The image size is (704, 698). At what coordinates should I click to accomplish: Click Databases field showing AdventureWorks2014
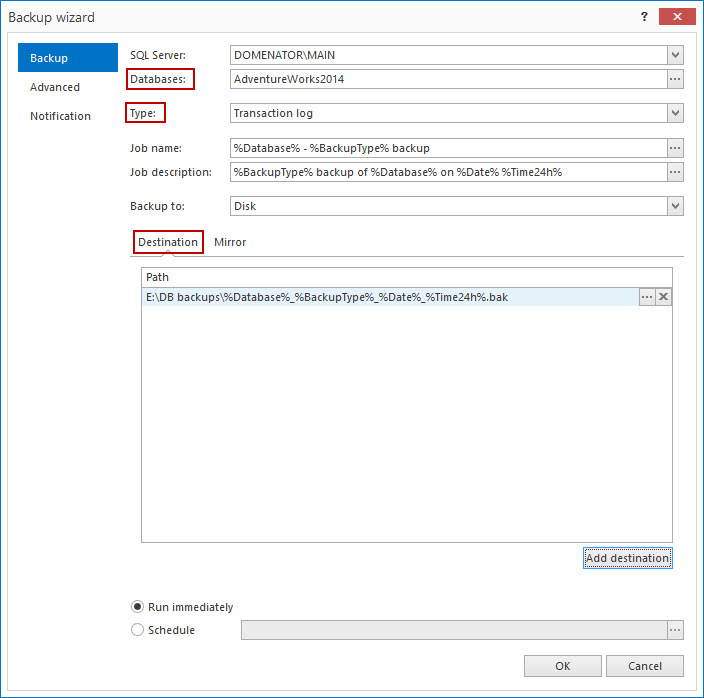449,79
